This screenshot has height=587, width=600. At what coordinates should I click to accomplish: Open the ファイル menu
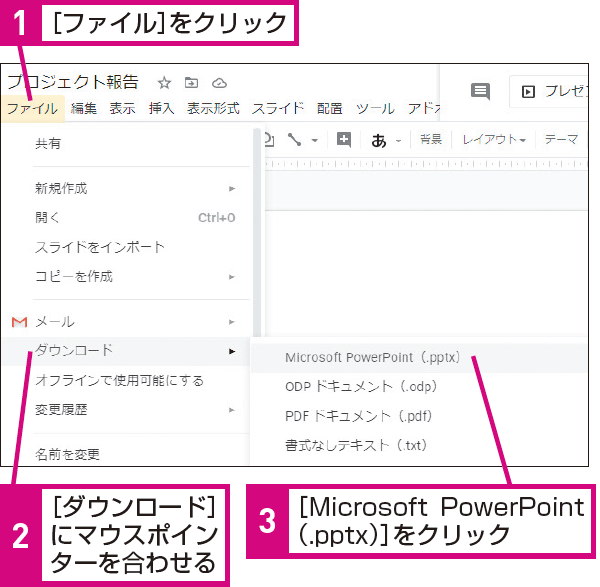point(33,108)
